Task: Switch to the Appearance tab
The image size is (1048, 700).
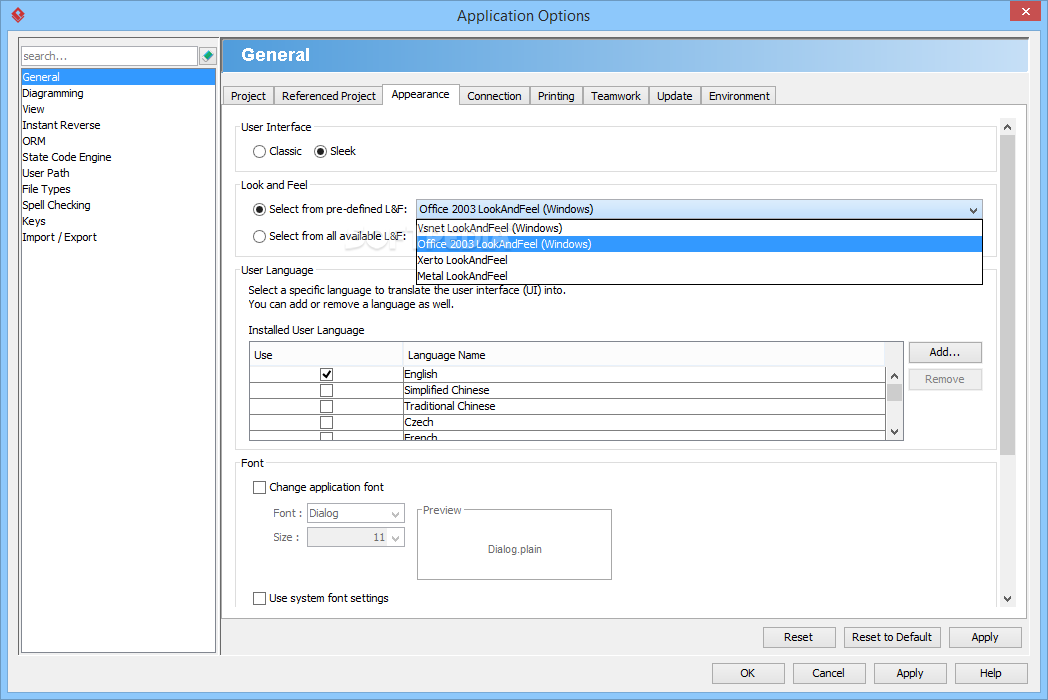Action: [x=420, y=94]
